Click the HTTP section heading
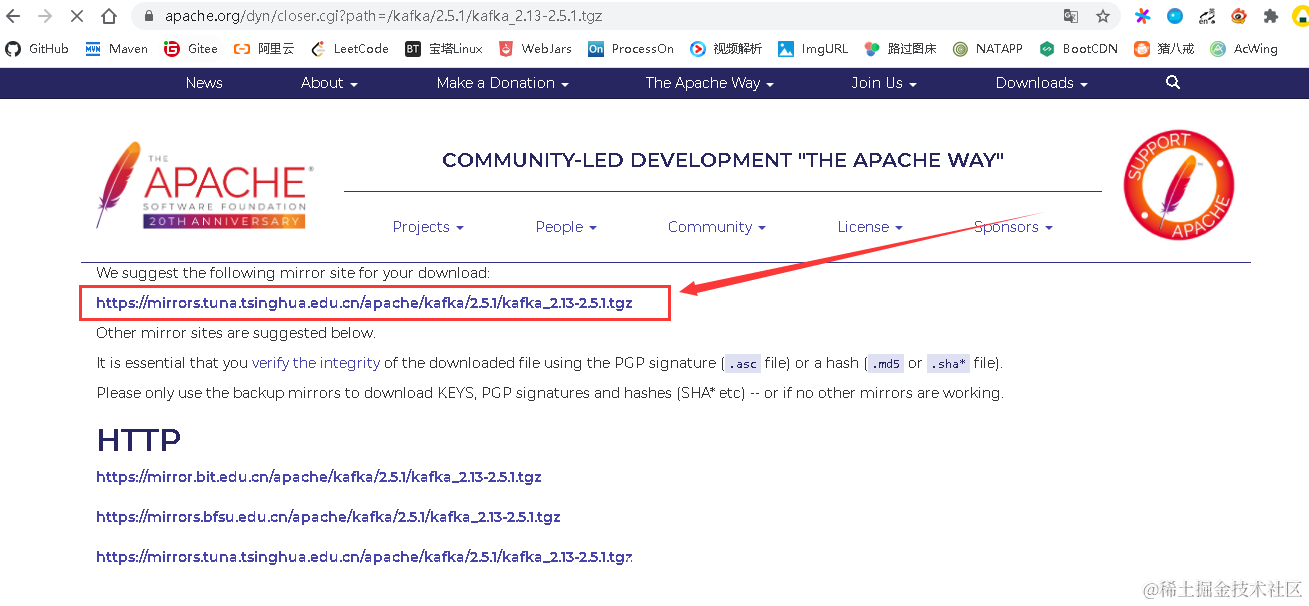This screenshot has height=606, width=1309. click(139, 440)
